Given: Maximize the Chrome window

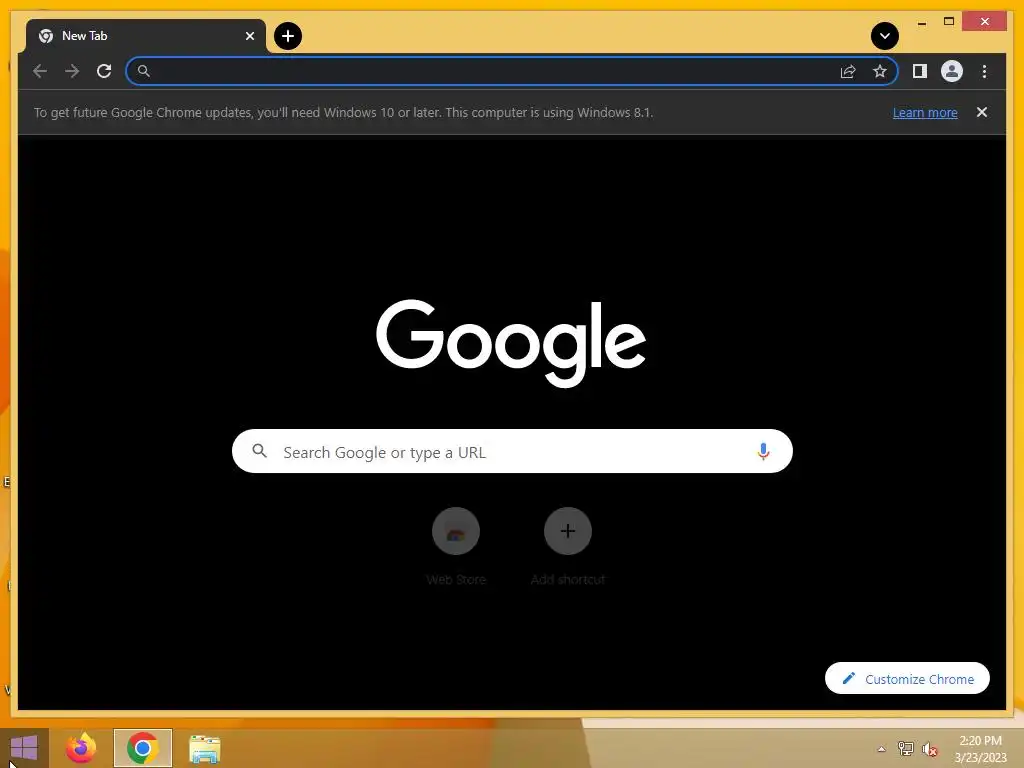Looking at the screenshot, I should pyautogui.click(x=949, y=22).
